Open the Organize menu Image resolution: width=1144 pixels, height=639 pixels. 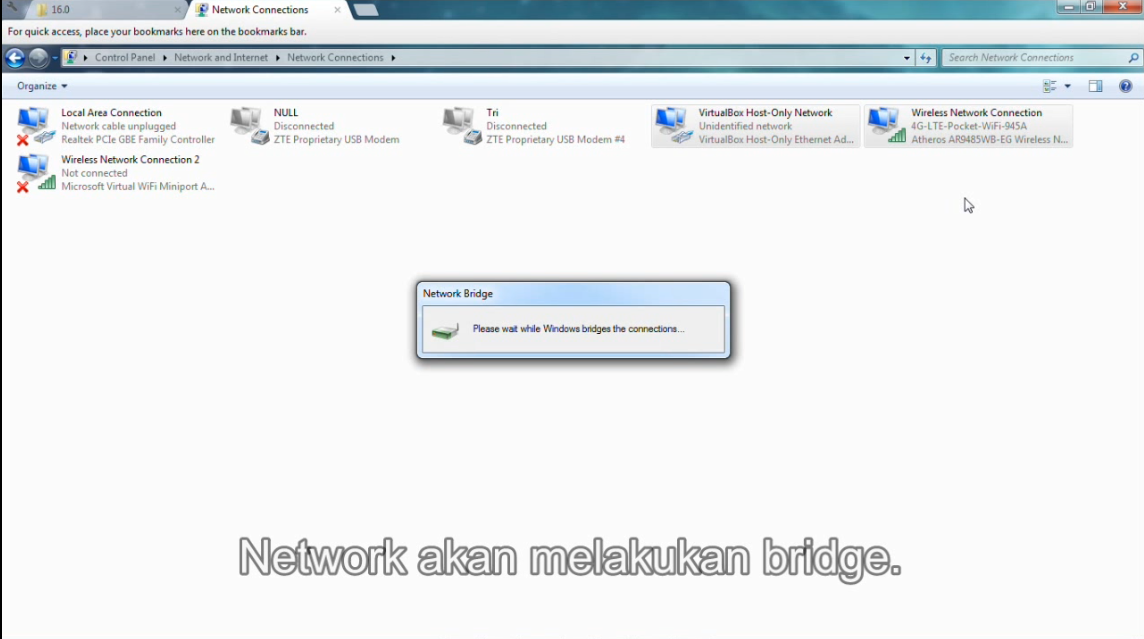click(x=39, y=85)
